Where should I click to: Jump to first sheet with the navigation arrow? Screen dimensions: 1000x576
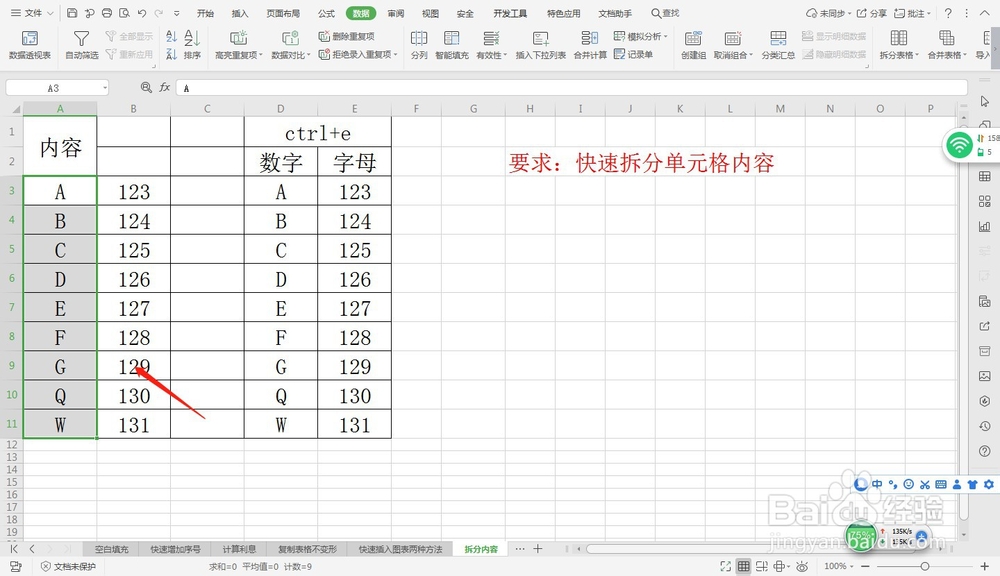[x=14, y=549]
